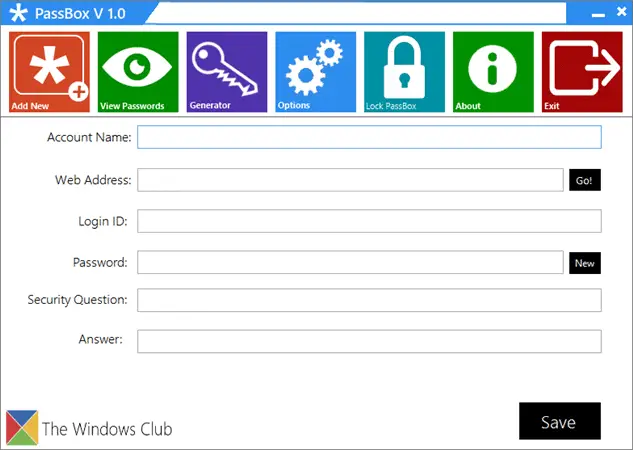Click the Security Question field

click(369, 300)
